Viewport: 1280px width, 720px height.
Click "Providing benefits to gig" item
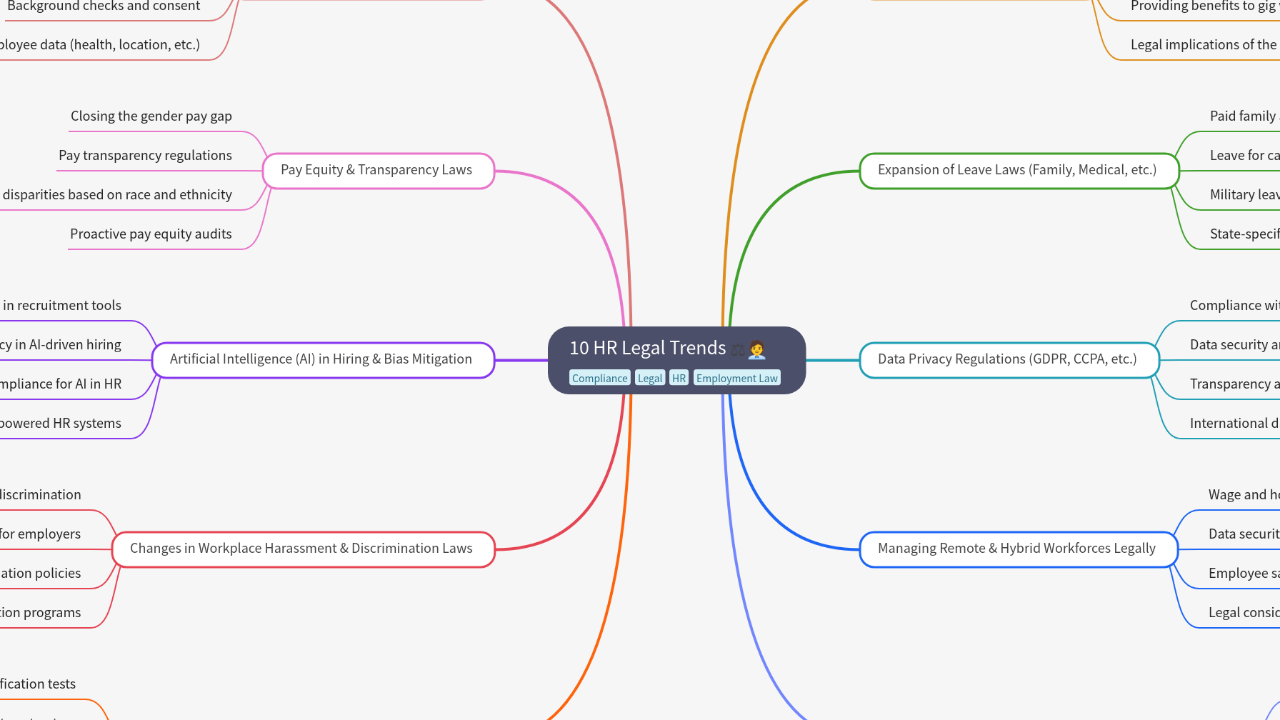(x=1205, y=6)
